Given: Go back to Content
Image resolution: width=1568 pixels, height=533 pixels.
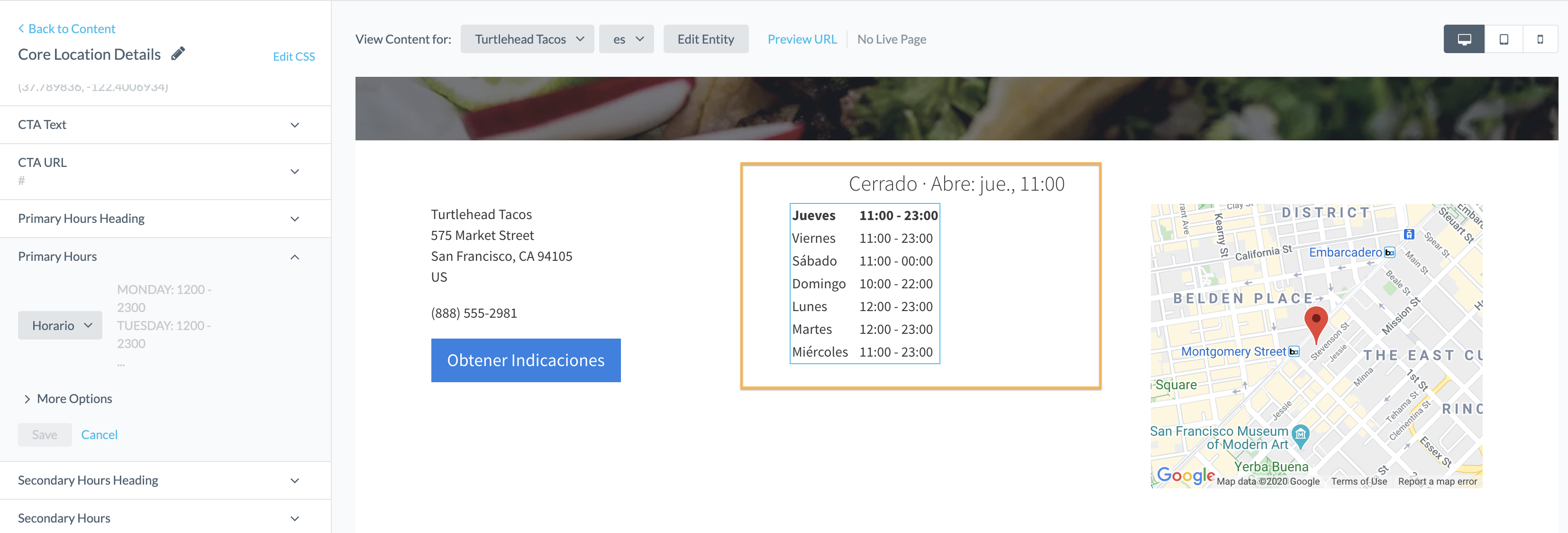Looking at the screenshot, I should [x=66, y=28].
